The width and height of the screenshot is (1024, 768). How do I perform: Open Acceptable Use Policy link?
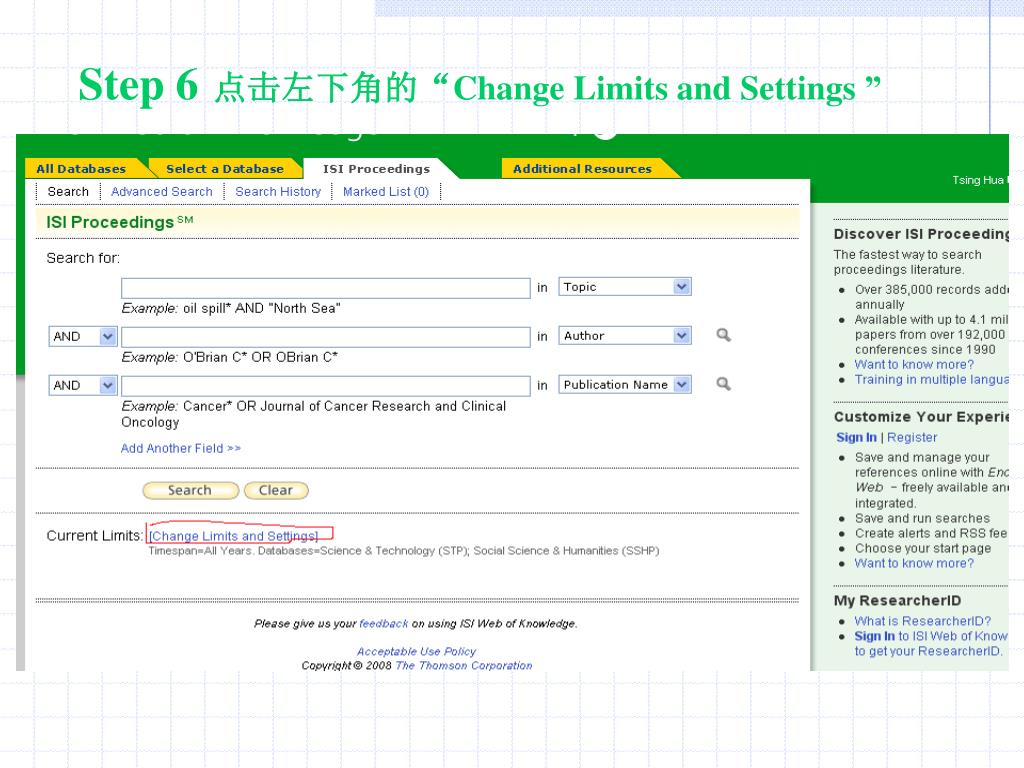point(416,651)
